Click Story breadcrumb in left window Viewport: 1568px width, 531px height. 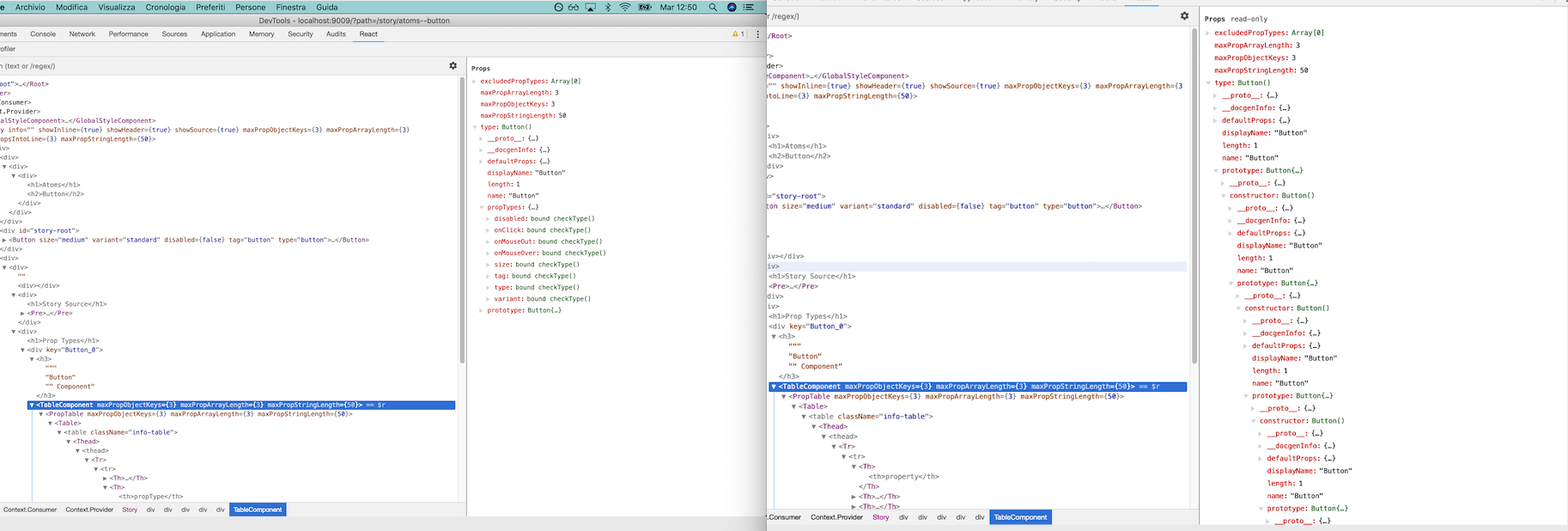[x=130, y=510]
